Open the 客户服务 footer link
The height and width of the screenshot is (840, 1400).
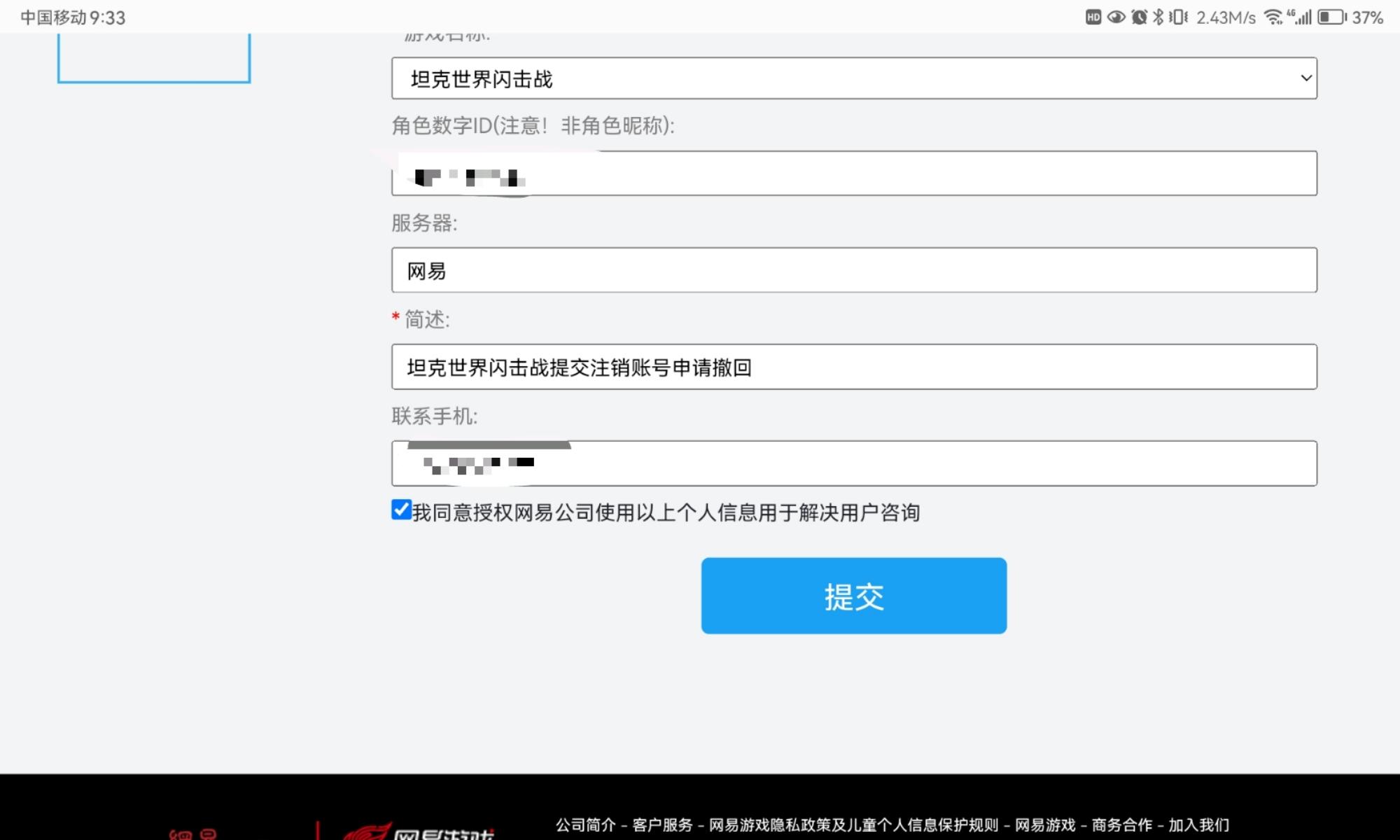tap(662, 825)
